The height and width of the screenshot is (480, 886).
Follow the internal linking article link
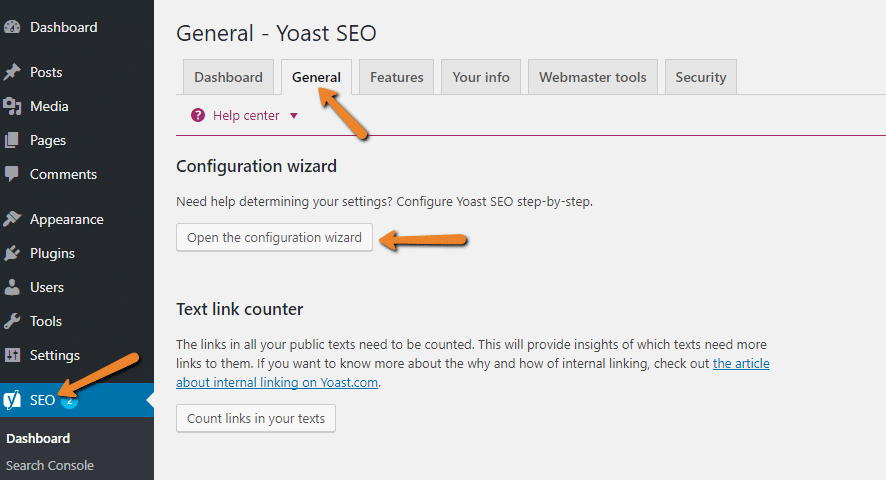coord(472,373)
